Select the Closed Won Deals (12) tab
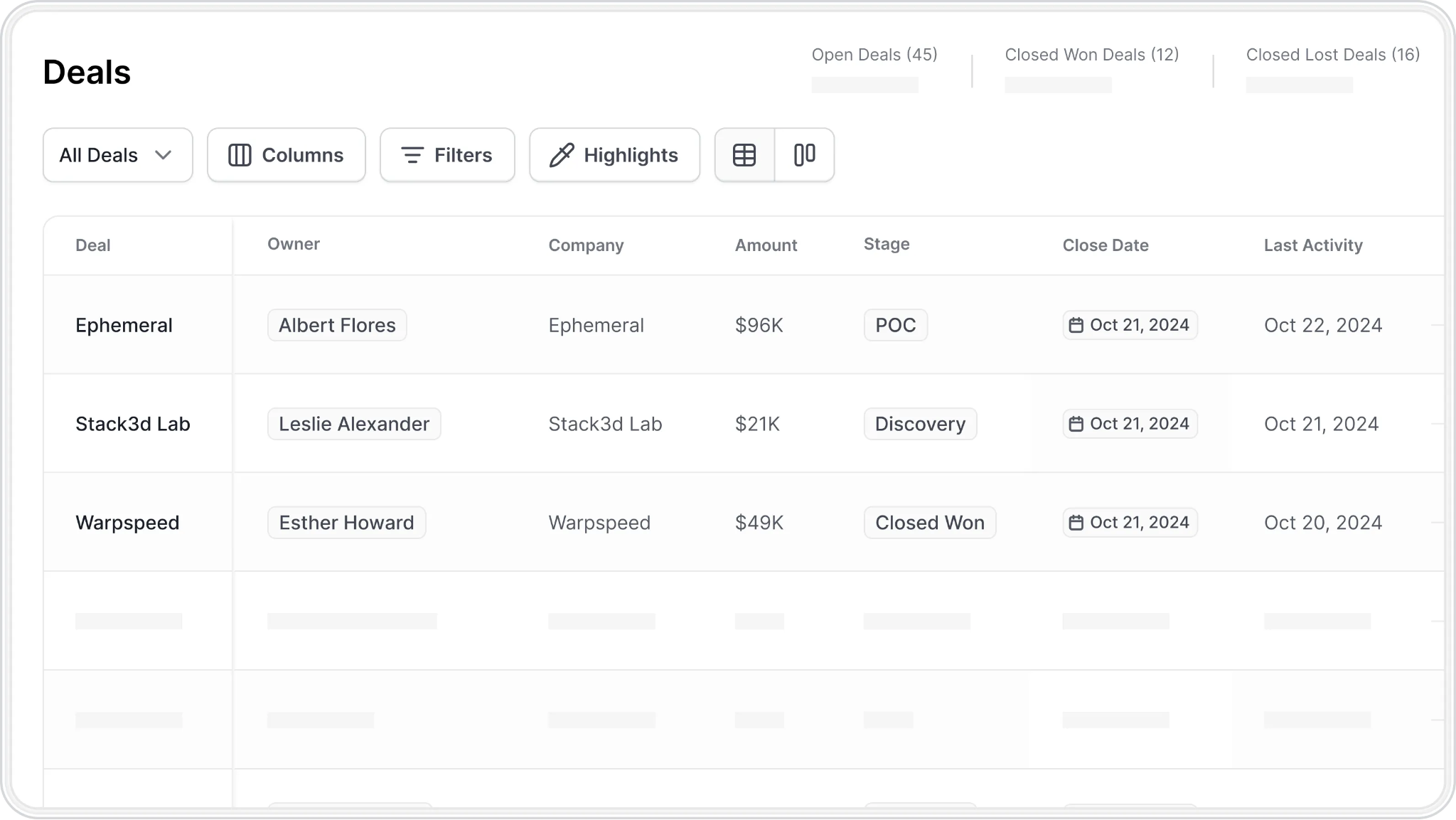Screen dimensions: 1456x820 tap(1091, 55)
